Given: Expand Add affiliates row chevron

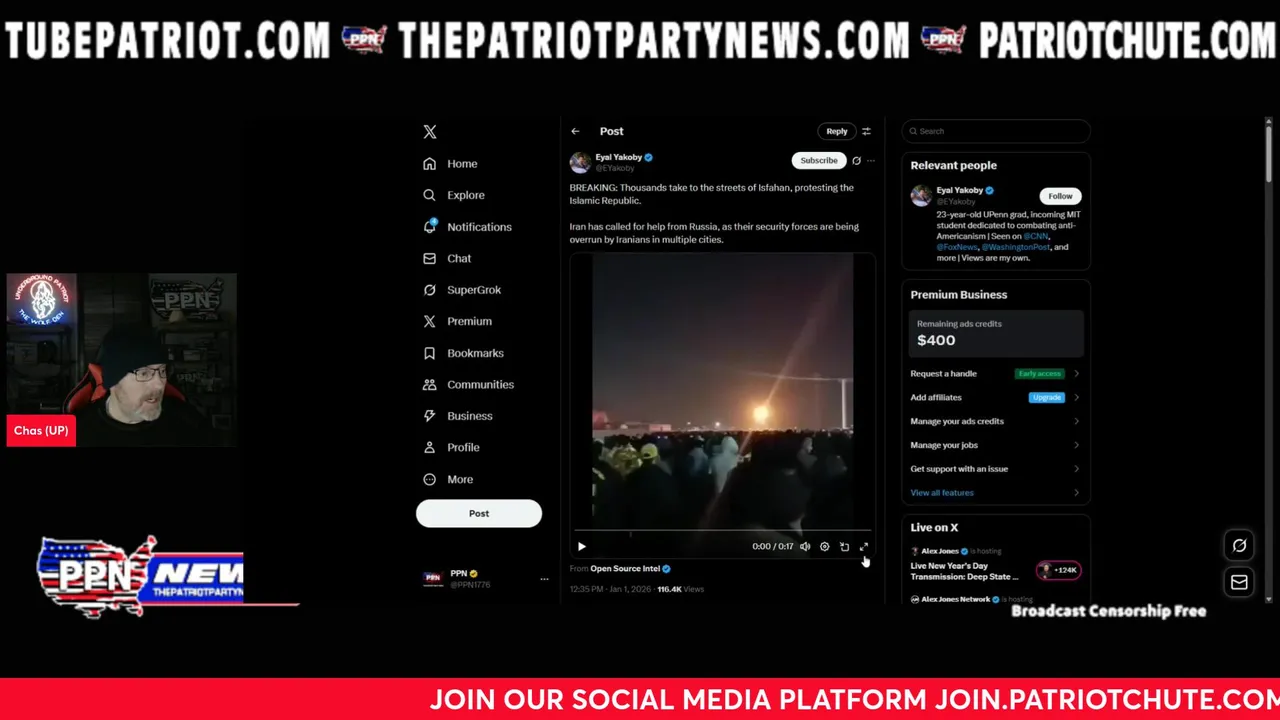Looking at the screenshot, I should click(1076, 398).
